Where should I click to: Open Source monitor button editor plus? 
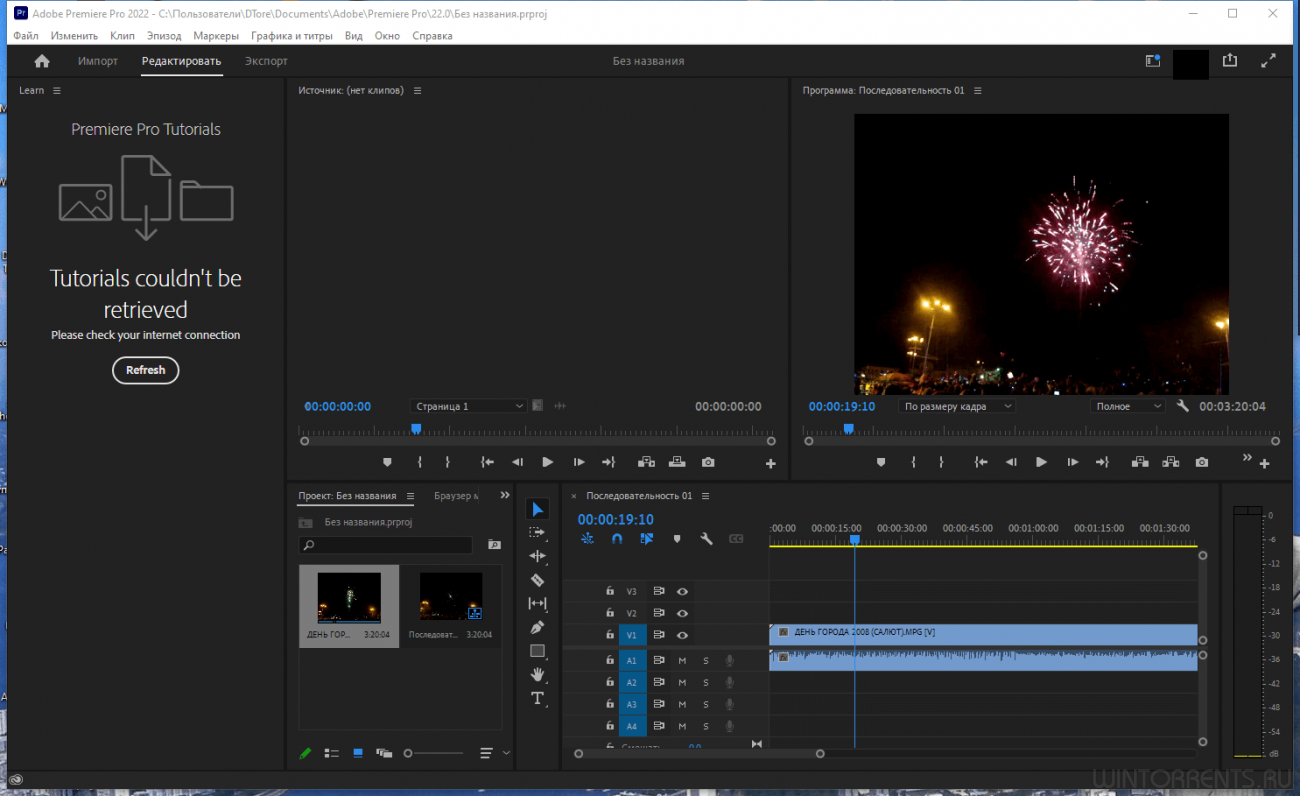click(x=771, y=464)
